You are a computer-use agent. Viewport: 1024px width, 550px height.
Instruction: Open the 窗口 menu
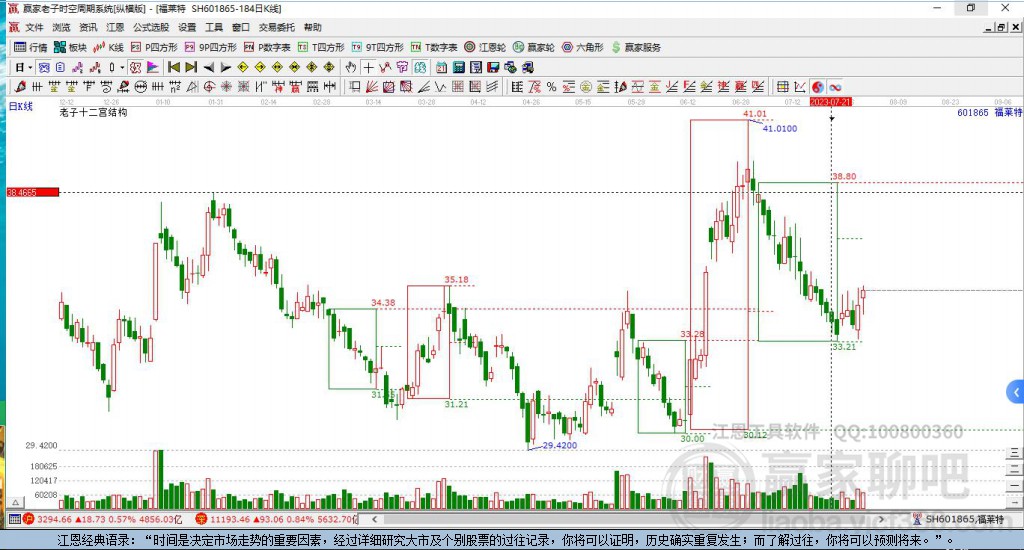(x=241, y=27)
